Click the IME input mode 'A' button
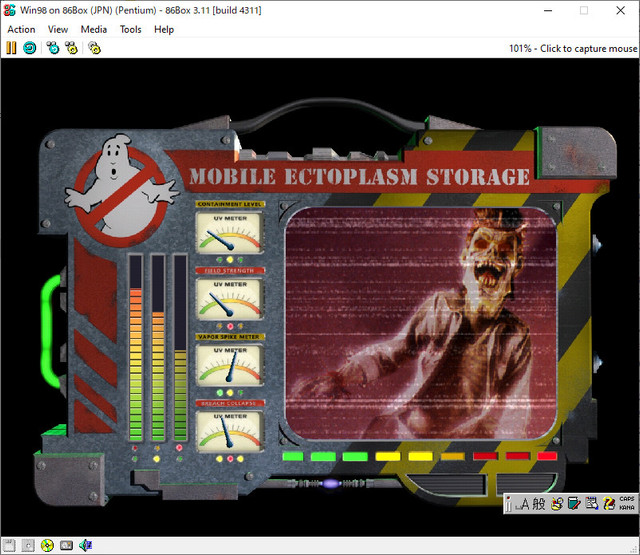640x555 pixels. tap(524, 504)
